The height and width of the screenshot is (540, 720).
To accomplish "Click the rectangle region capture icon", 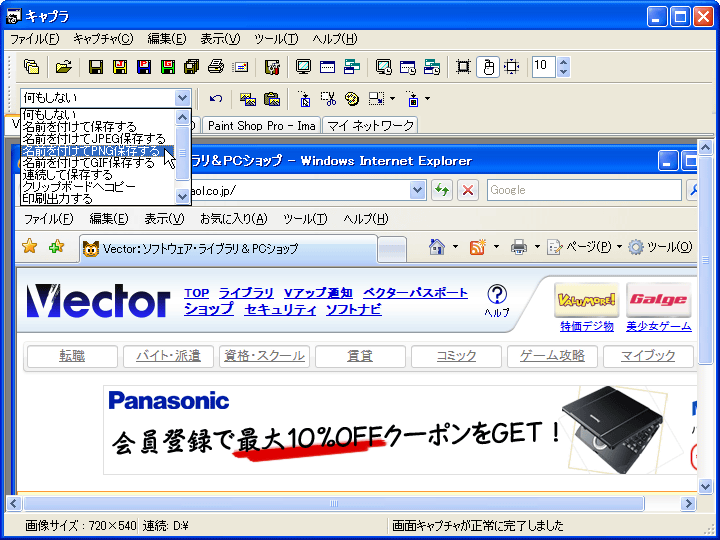I will click(x=463, y=67).
